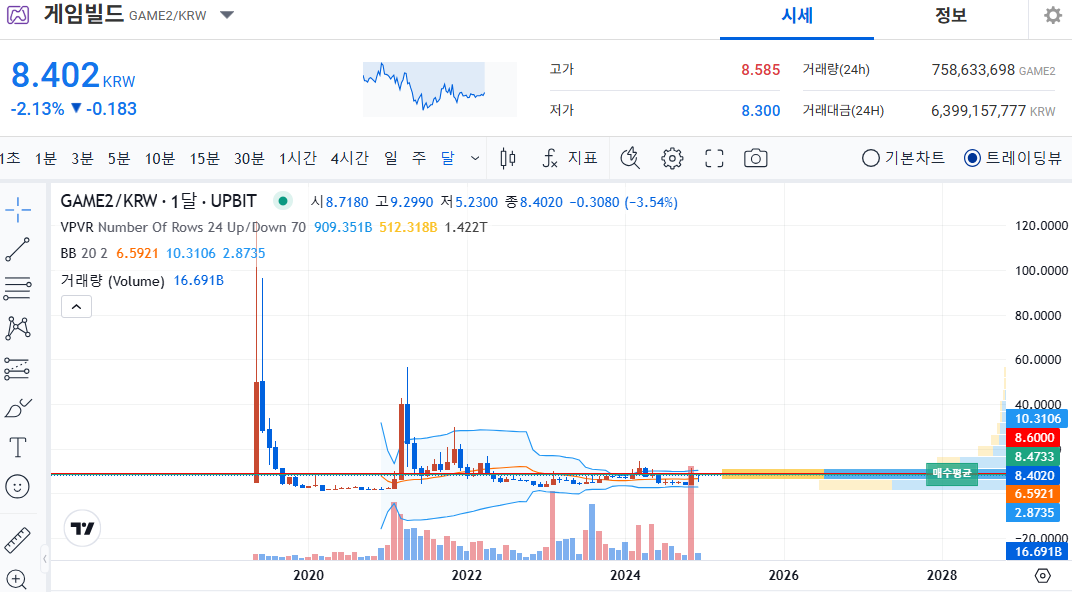Click the 8.300 low price value
This screenshot has height=592, width=1072.
tap(760, 111)
